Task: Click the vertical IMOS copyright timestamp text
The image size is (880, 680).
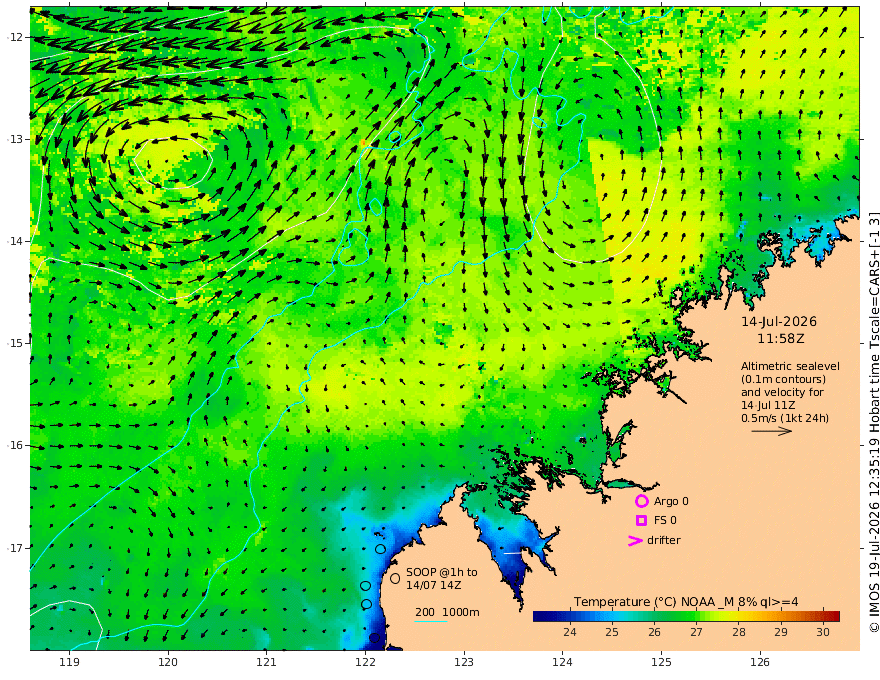Action: [x=873, y=421]
